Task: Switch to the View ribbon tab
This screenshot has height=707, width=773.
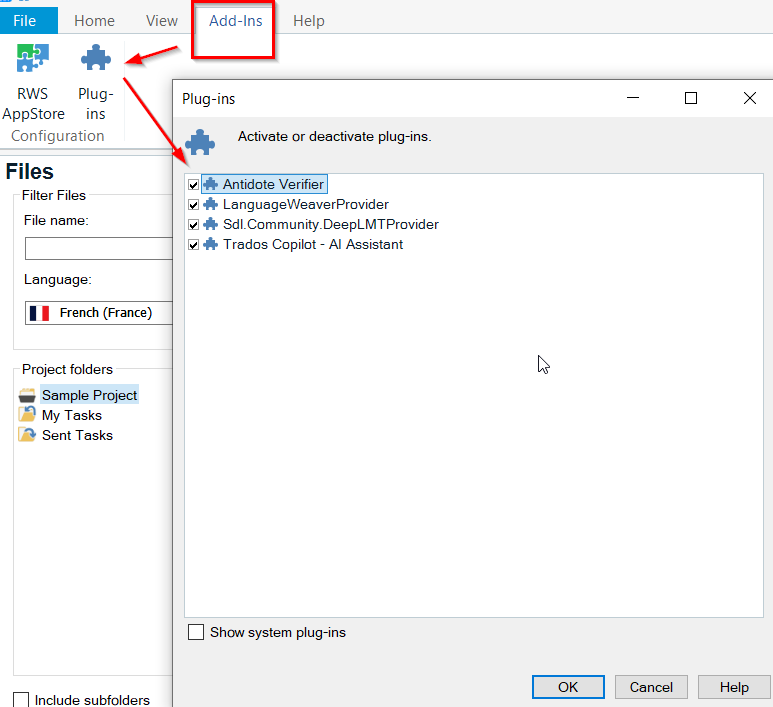Action: [162, 21]
